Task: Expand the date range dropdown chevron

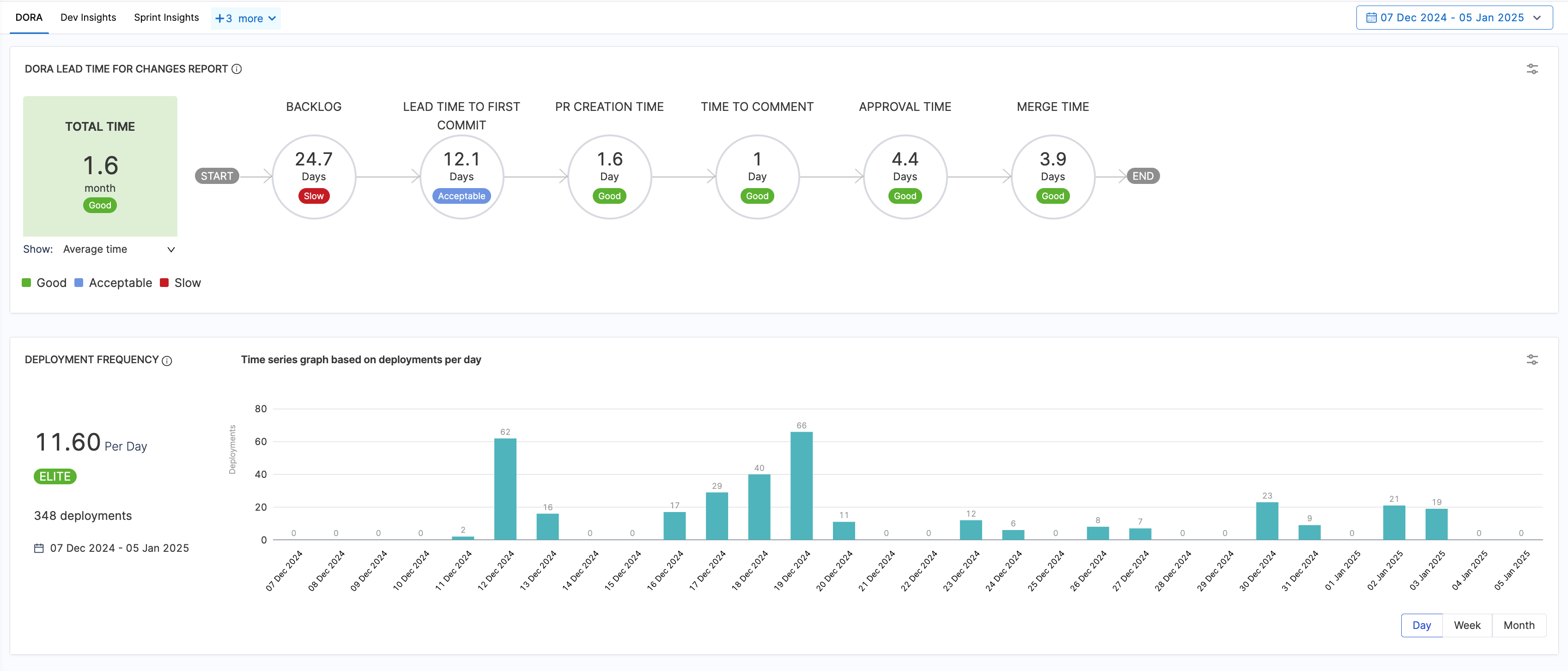Action: (1536, 18)
